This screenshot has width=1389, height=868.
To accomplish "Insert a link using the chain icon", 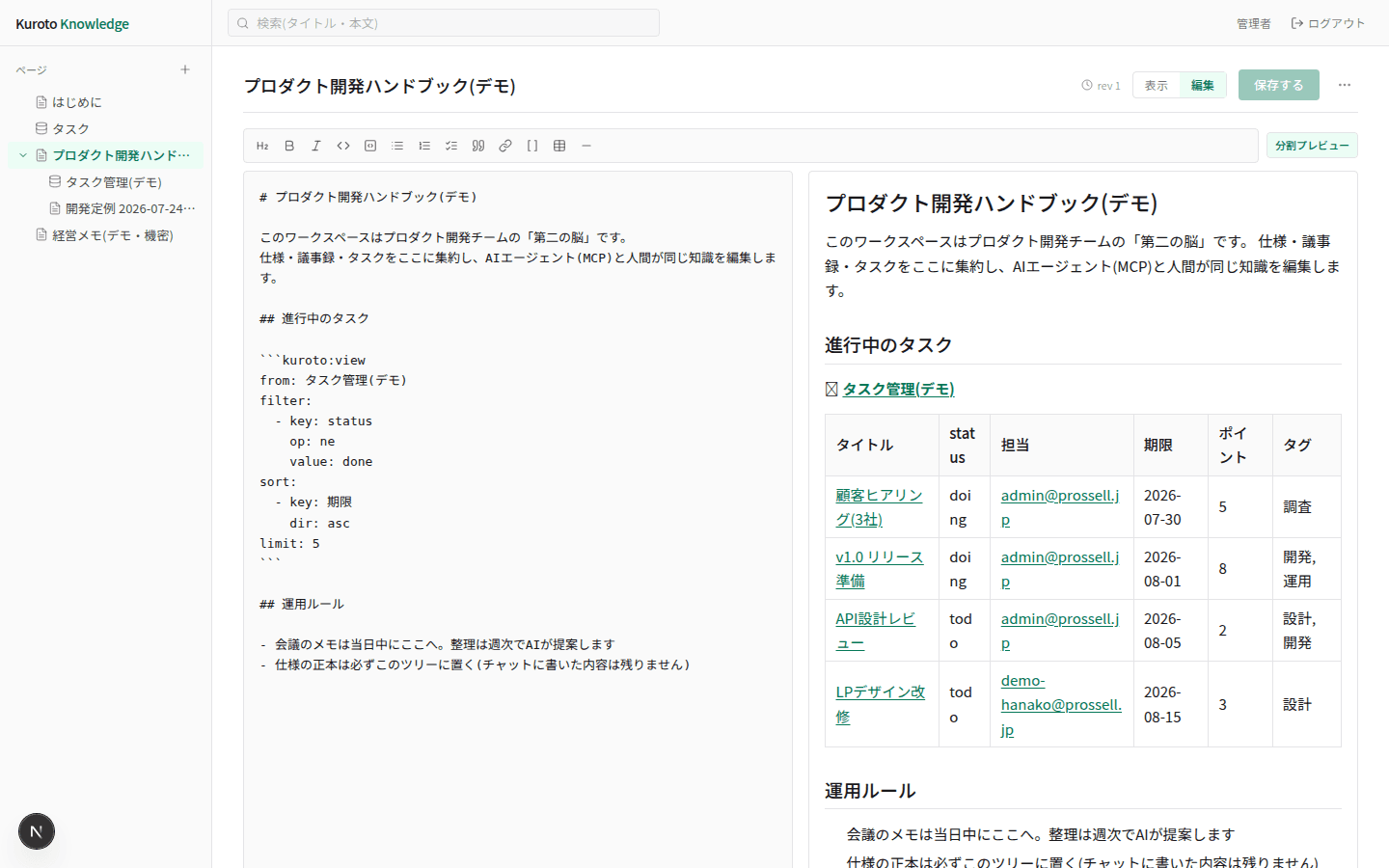I will (x=505, y=146).
